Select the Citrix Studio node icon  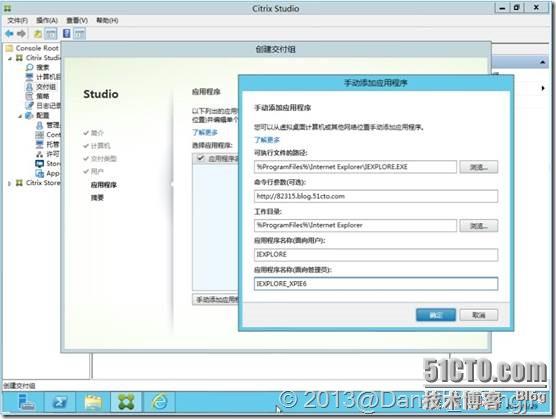[20, 57]
